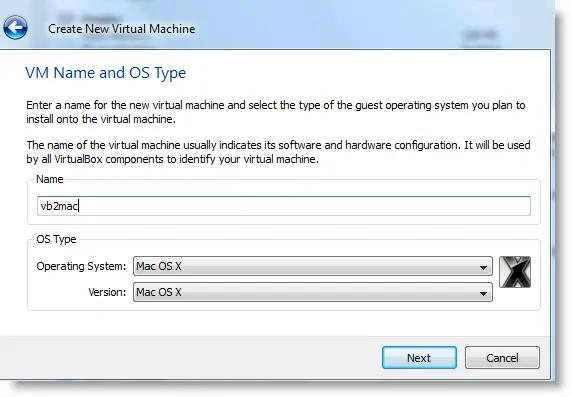
Task: Click the 'VM Name and OS Type' heading
Action: (106, 73)
